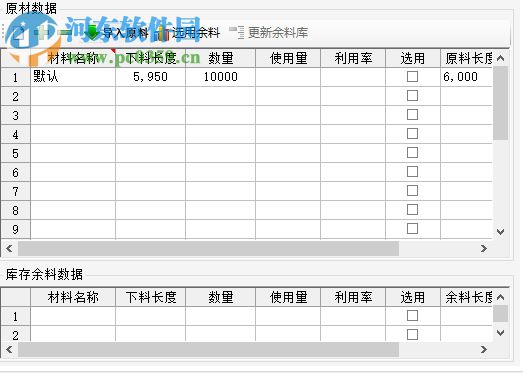This screenshot has height=373, width=523.
Task: Click 使用量 column header in 原材数据 table
Action: point(288,58)
